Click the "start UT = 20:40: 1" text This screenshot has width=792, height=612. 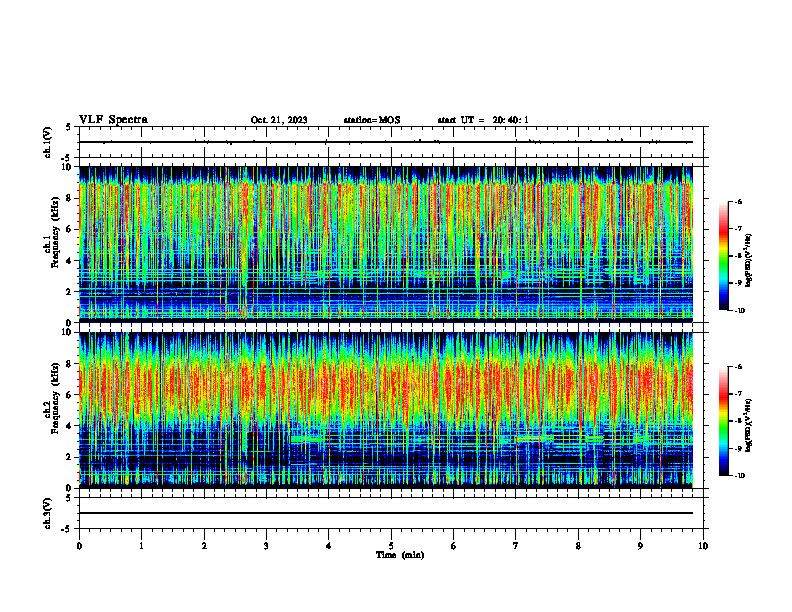coord(483,120)
